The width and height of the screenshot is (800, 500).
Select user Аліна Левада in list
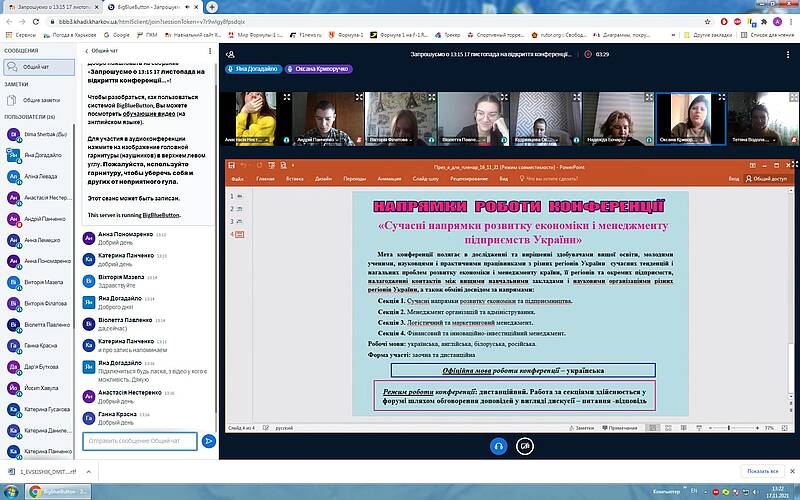tap(39, 177)
